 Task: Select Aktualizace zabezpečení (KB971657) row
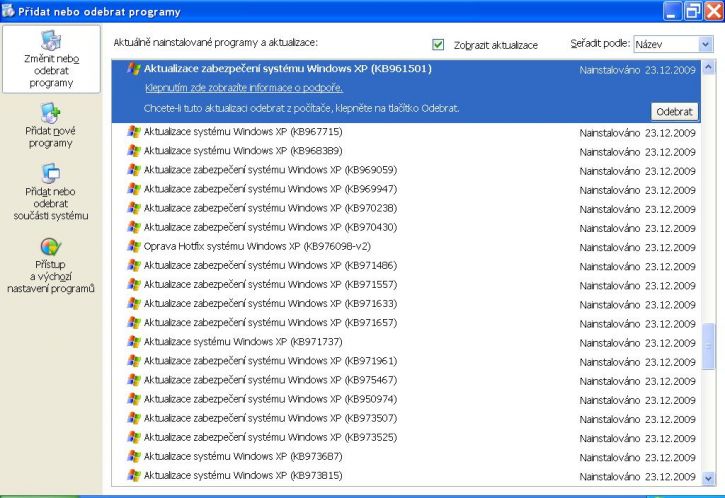tap(406, 323)
